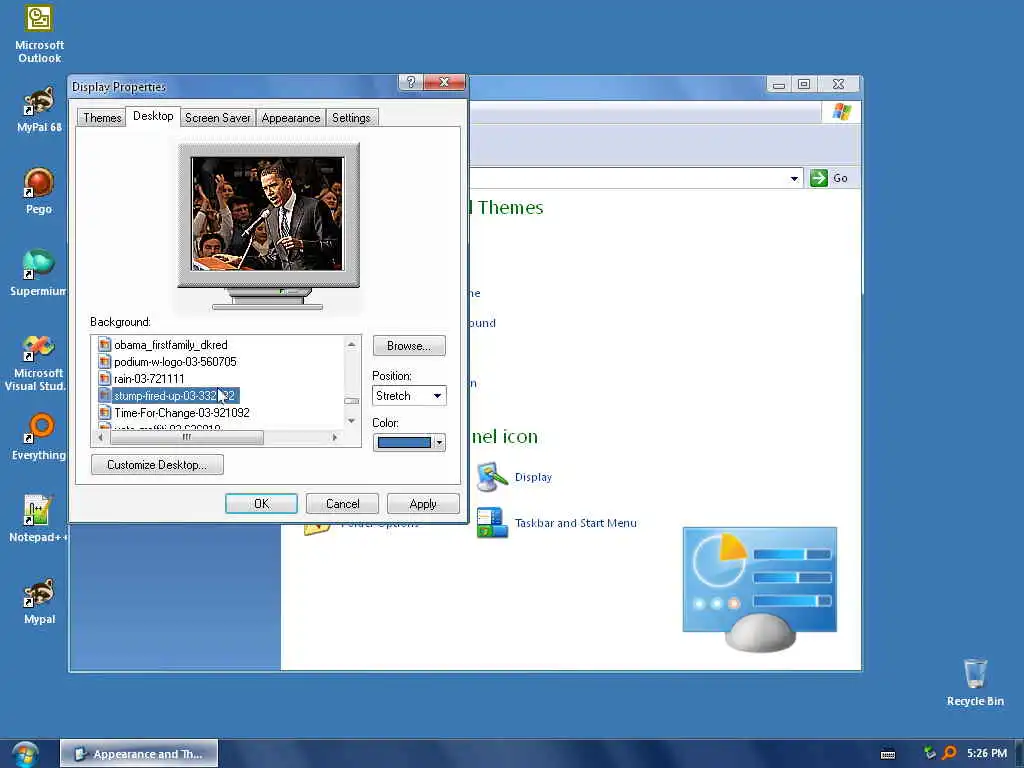Click the Appearance and Themes taskbar button
Viewport: 1024px width, 768px height.
pos(139,754)
